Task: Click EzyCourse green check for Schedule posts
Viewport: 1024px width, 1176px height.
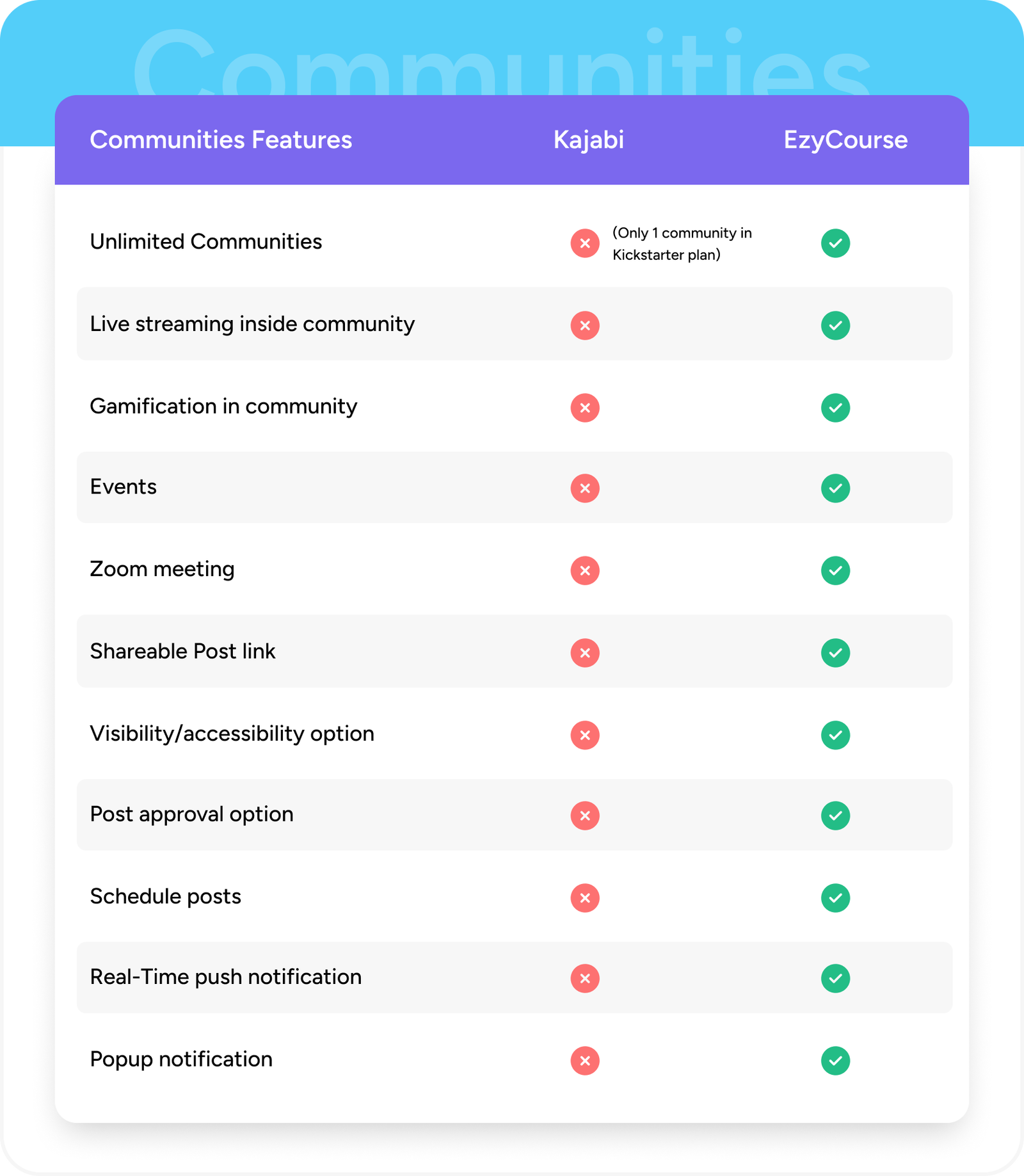Action: (x=835, y=898)
